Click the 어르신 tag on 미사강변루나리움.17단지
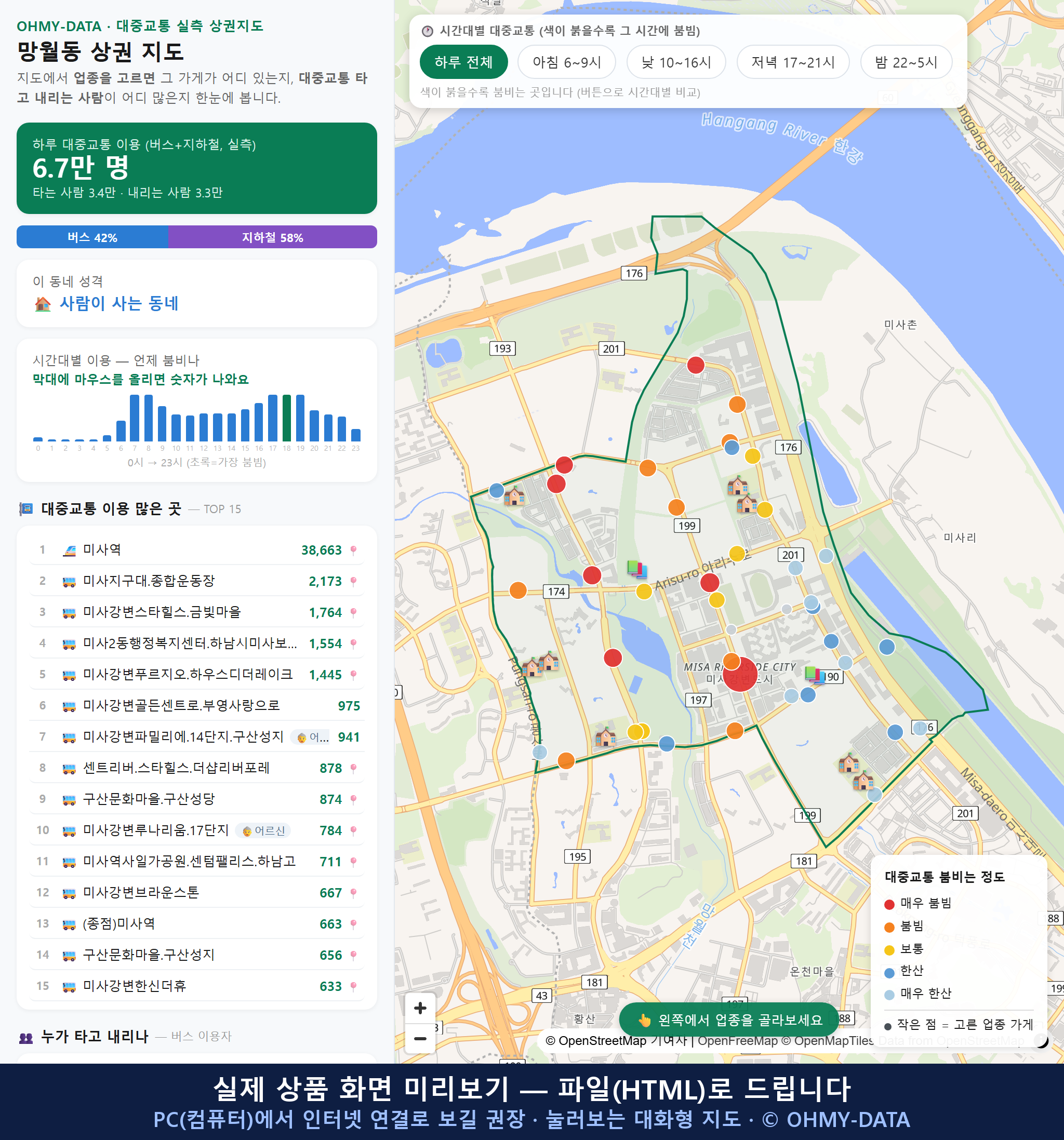This screenshot has width=1064, height=1140. coord(263,830)
